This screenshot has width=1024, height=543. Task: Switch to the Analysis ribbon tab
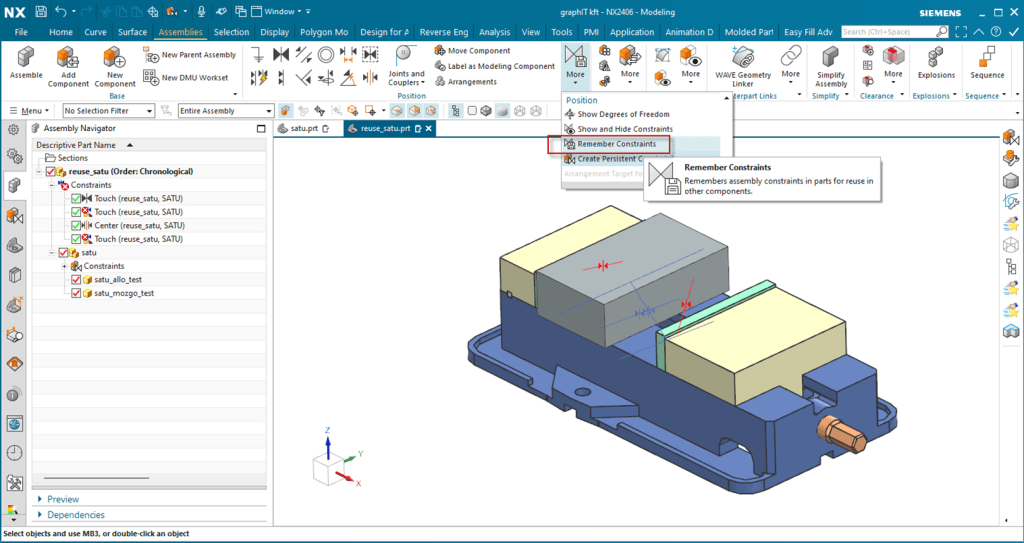click(x=494, y=32)
